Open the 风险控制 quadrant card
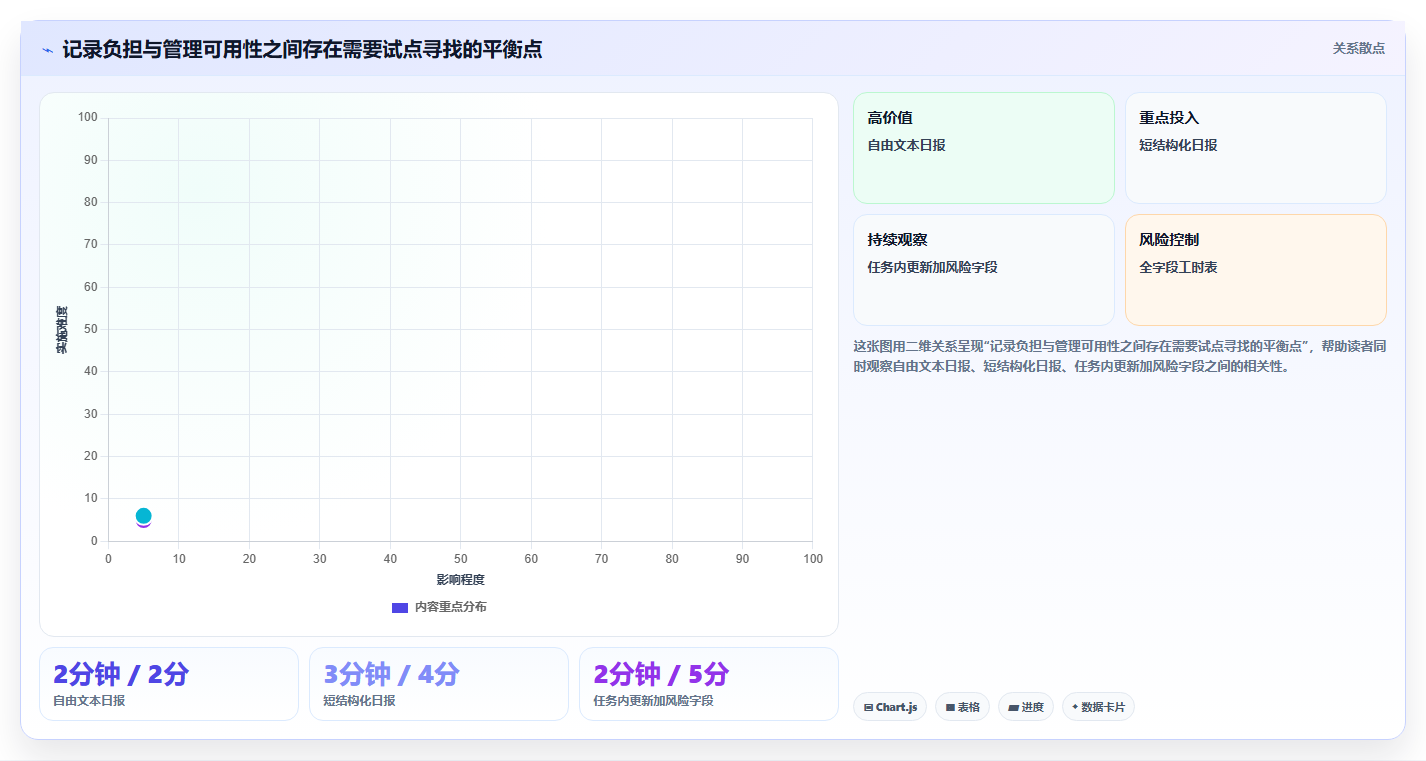The image size is (1426, 761). (1255, 270)
